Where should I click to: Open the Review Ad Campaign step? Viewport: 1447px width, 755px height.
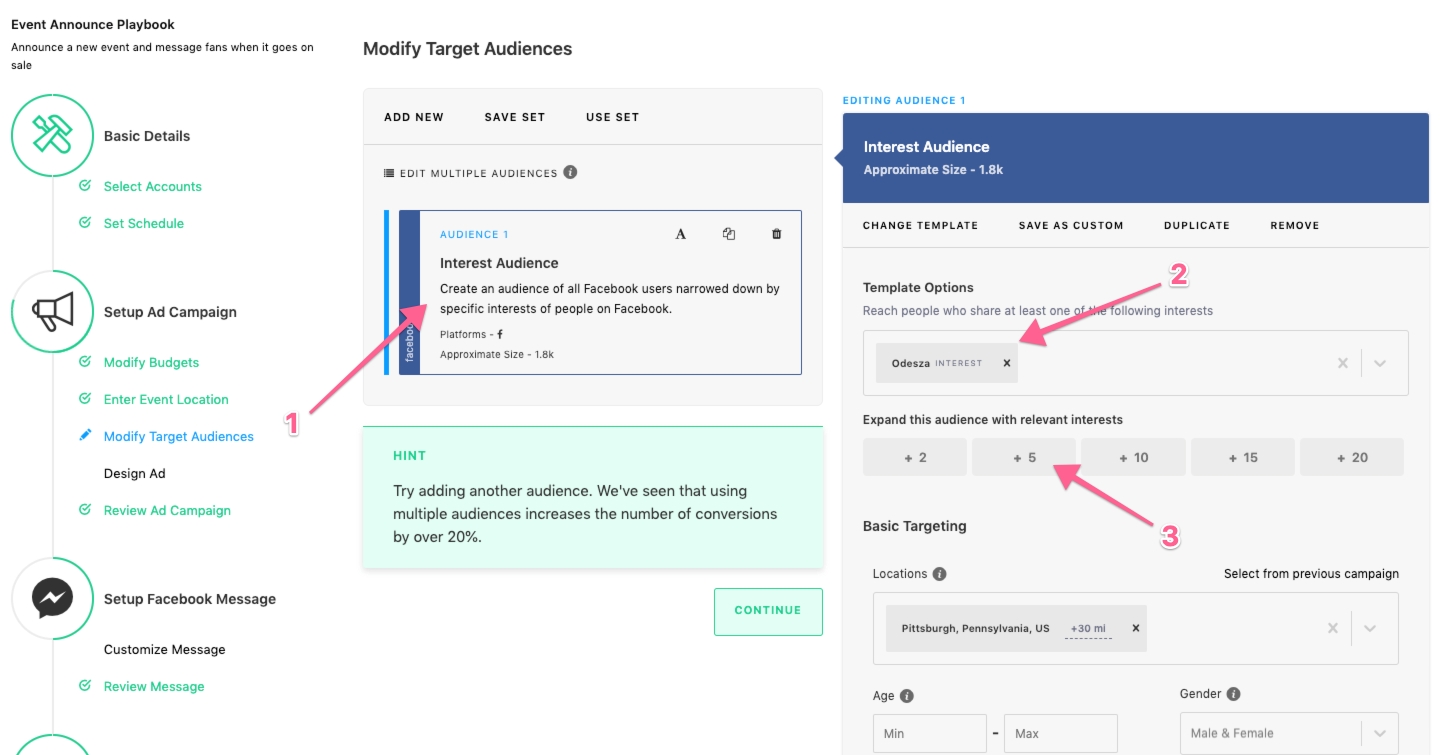[167, 510]
